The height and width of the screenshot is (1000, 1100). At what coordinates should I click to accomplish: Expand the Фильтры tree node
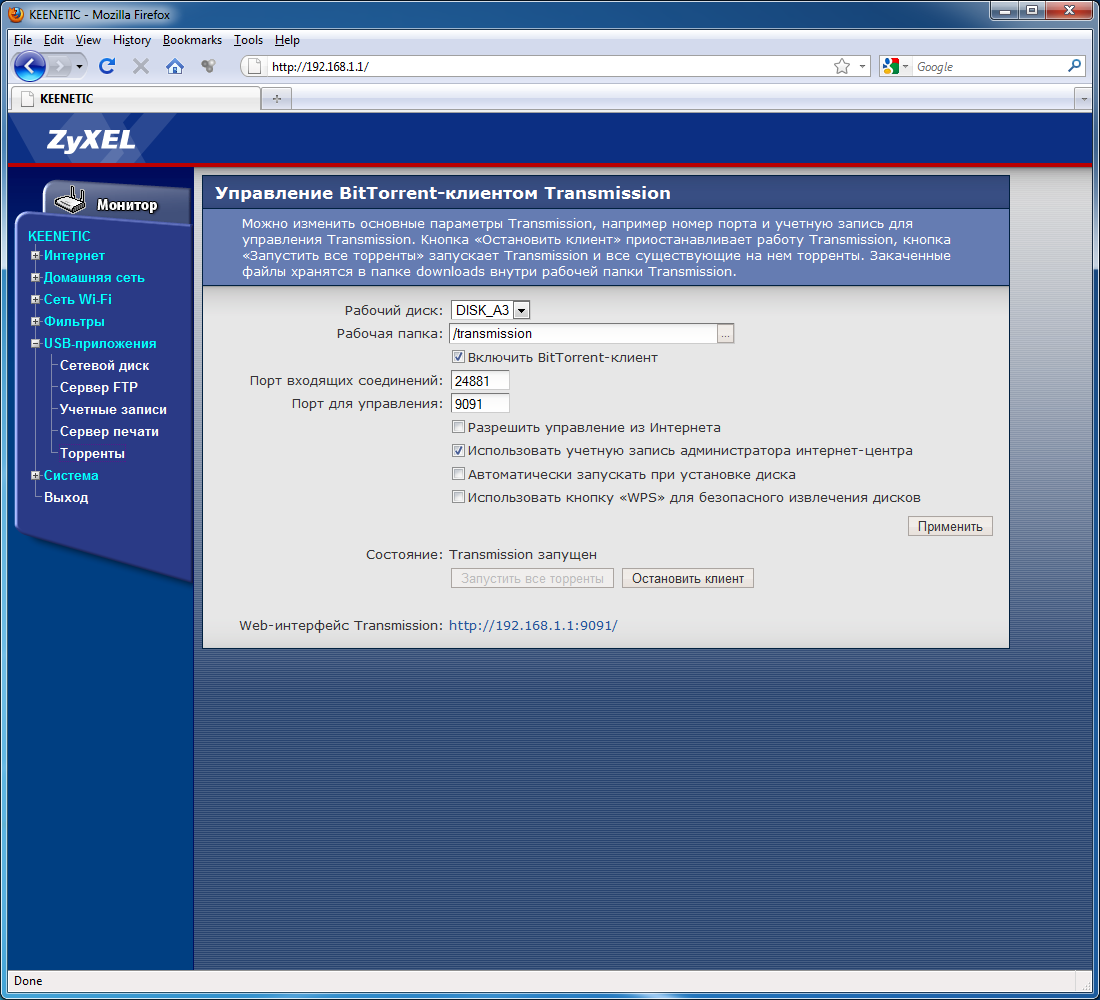[x=35, y=321]
